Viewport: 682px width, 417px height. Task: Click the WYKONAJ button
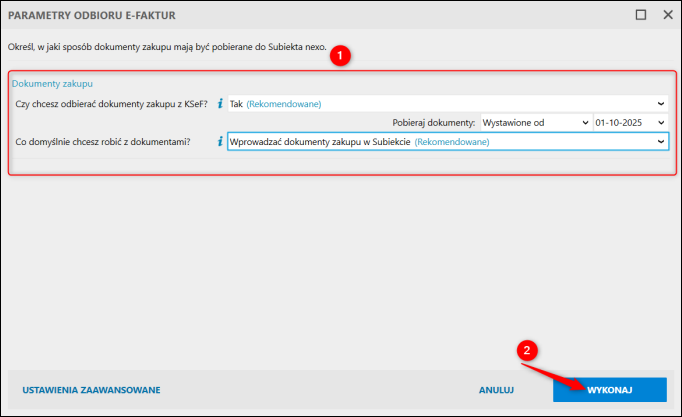(610, 390)
